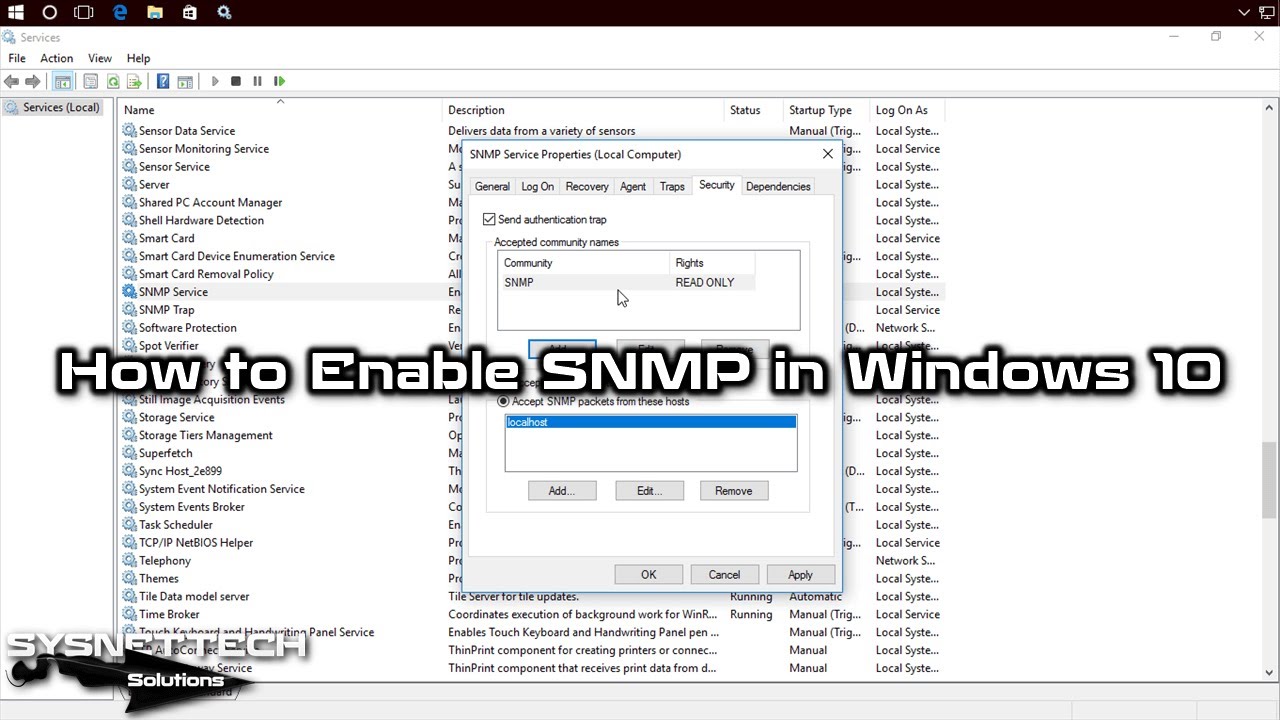The height and width of the screenshot is (720, 1280).
Task: Click the gear icon beside Telephony service
Action: coord(129,561)
